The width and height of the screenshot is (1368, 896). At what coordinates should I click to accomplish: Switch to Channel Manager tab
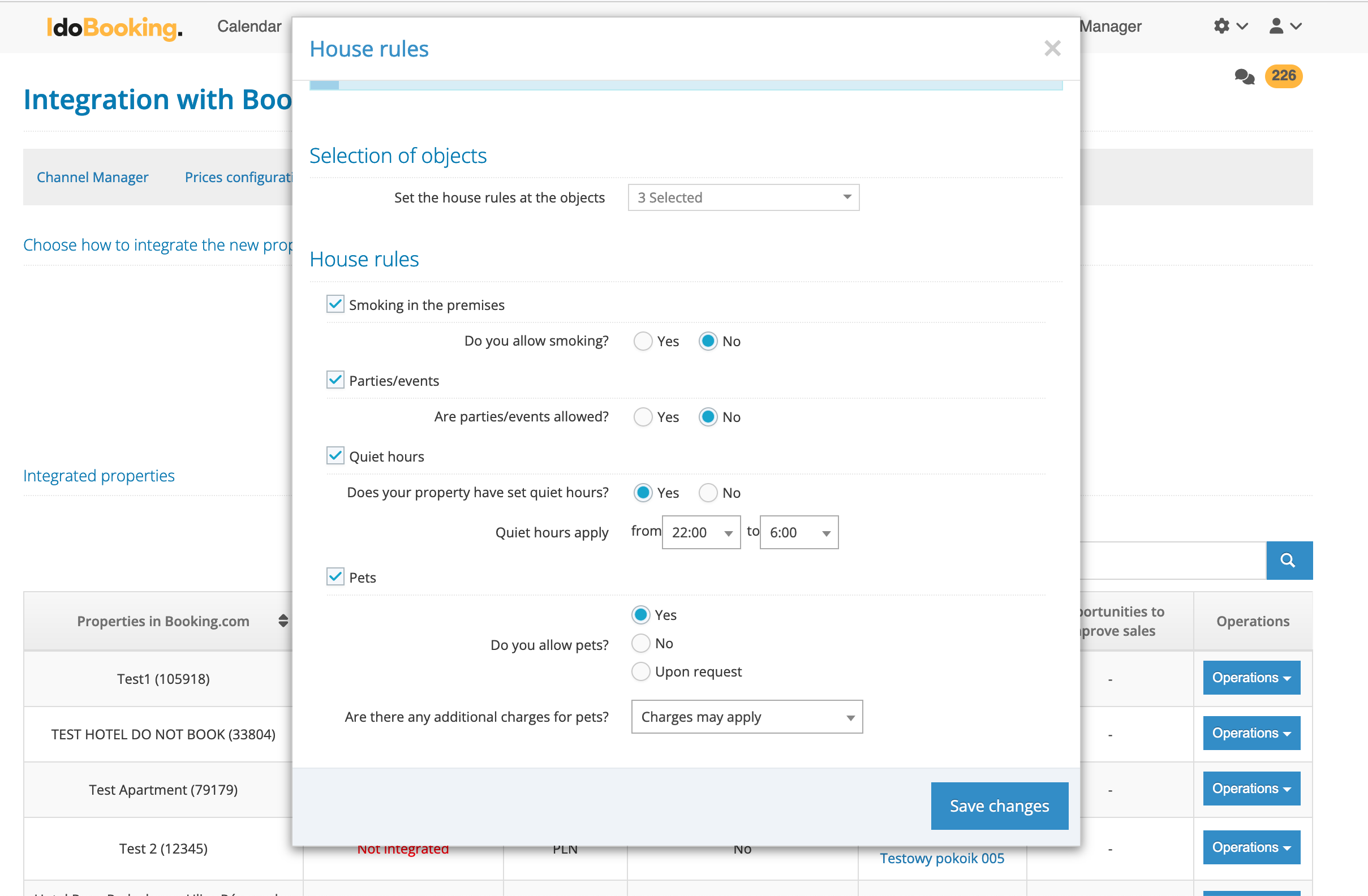[x=92, y=177]
